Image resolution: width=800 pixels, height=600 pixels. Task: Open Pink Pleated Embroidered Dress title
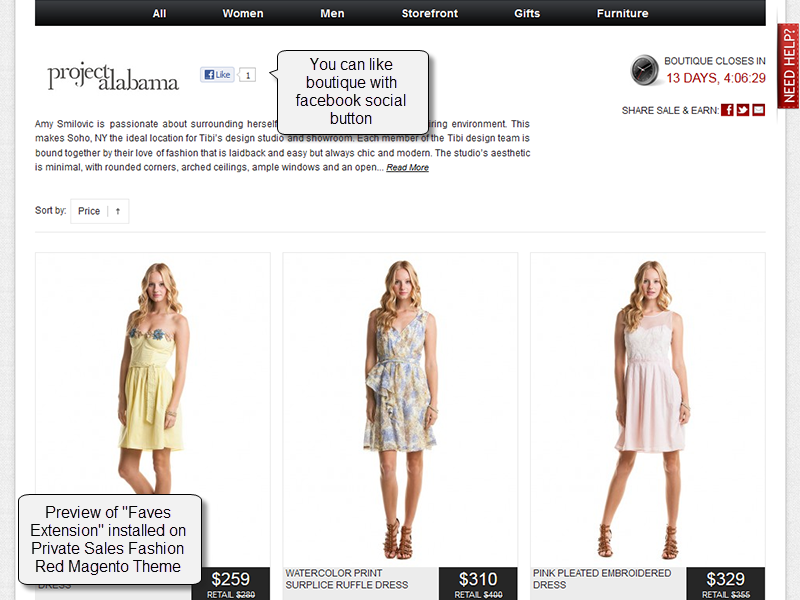[602, 579]
